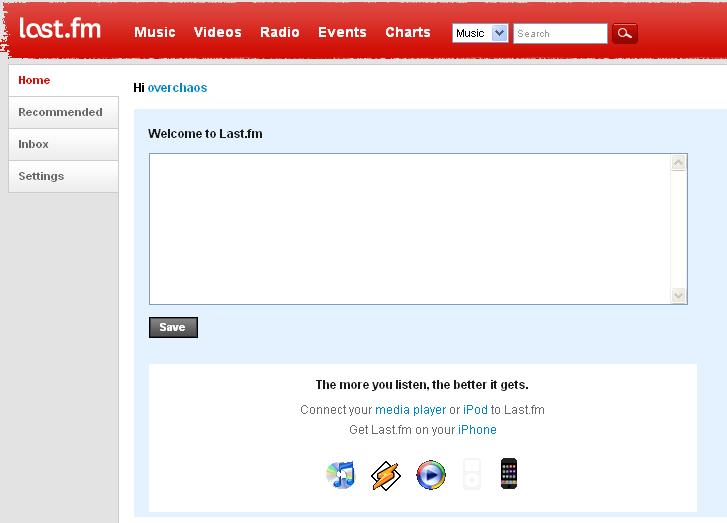The image size is (727, 523).
Task: Click the black iPhone icon
Action: click(x=509, y=473)
